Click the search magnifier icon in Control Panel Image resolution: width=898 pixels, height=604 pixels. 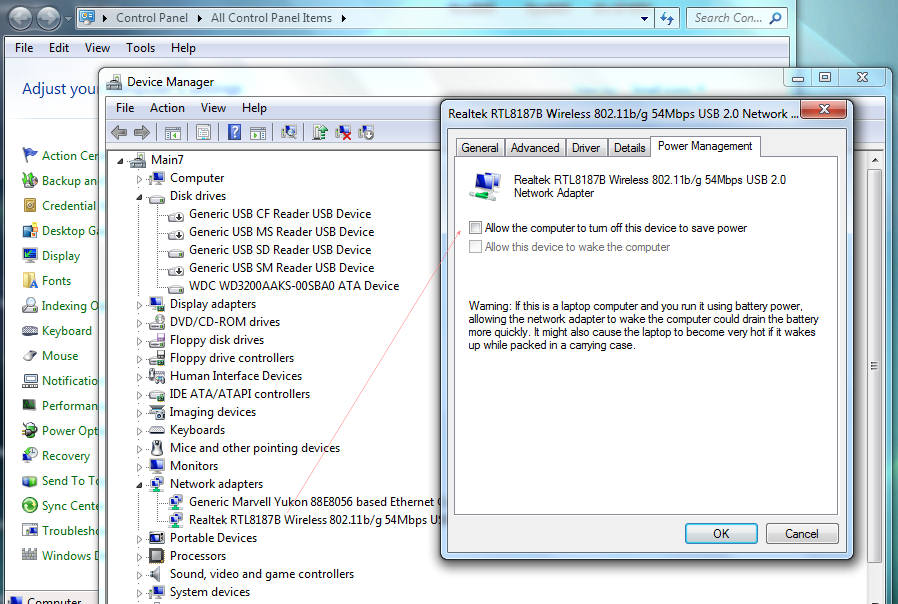[x=775, y=18]
